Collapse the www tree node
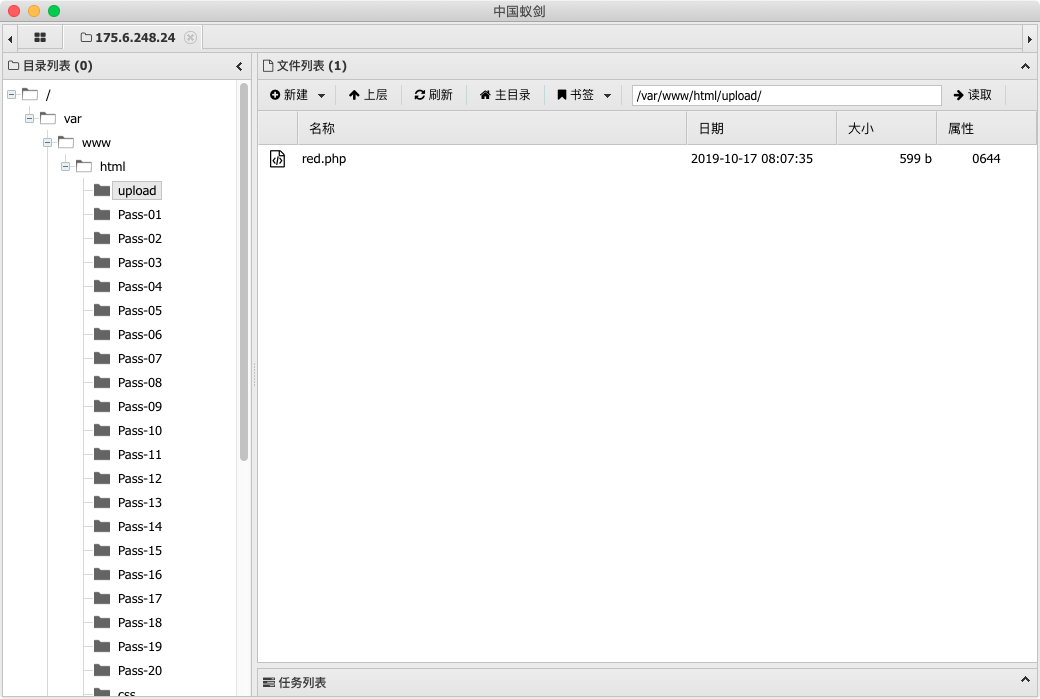1040x699 pixels. [47, 143]
